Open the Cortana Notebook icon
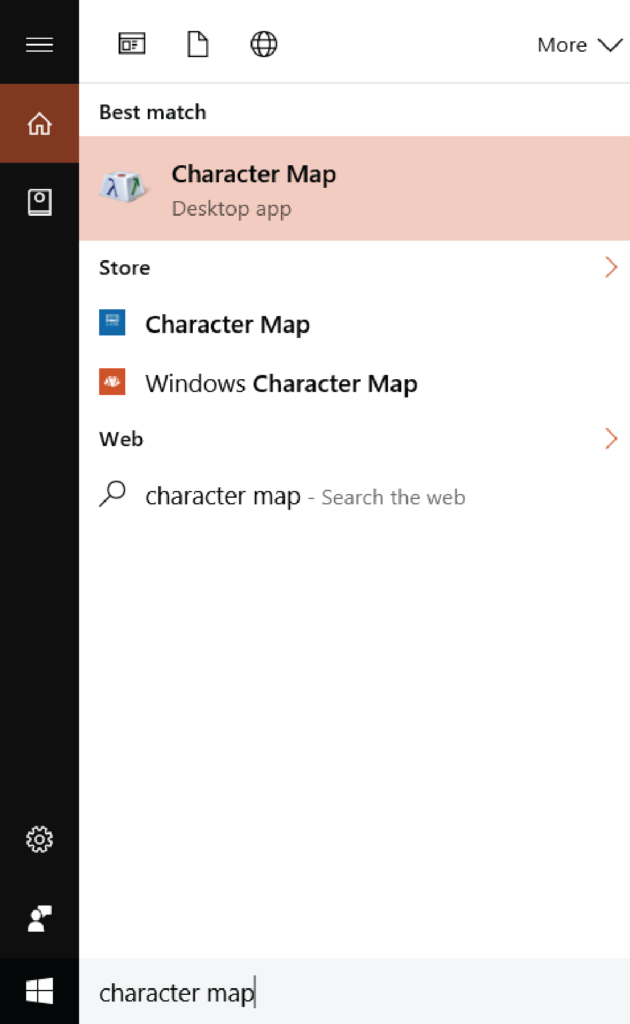 [x=39, y=202]
